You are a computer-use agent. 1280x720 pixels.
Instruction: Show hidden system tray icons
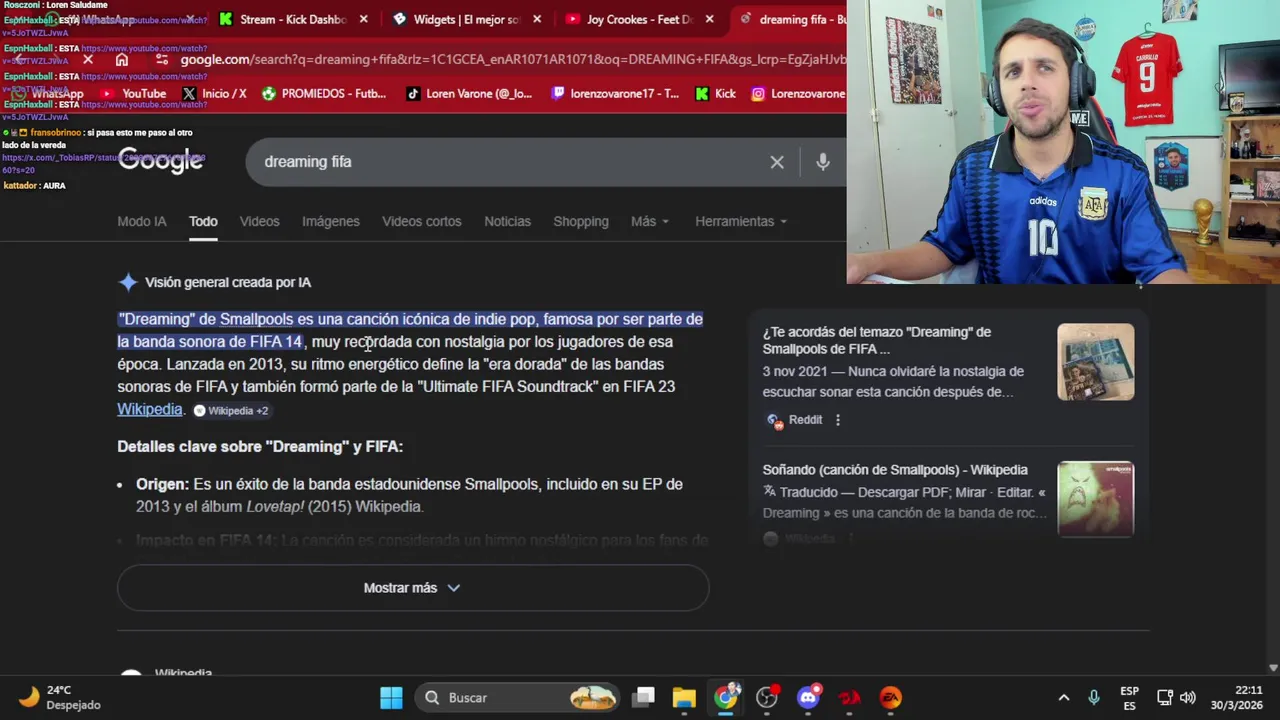pyautogui.click(x=1064, y=698)
